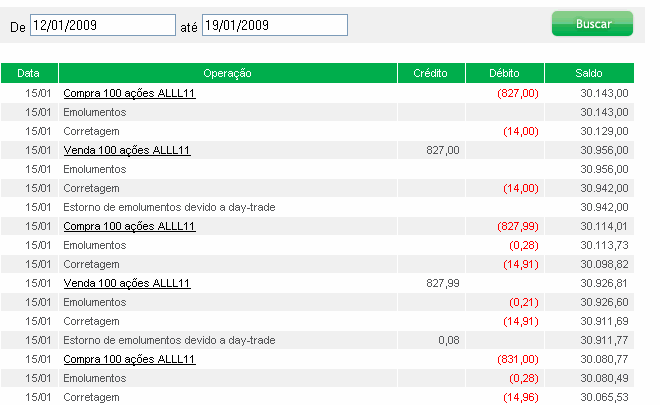This screenshot has height=405, width=660.
Task: Select the Débito column header
Action: point(505,73)
